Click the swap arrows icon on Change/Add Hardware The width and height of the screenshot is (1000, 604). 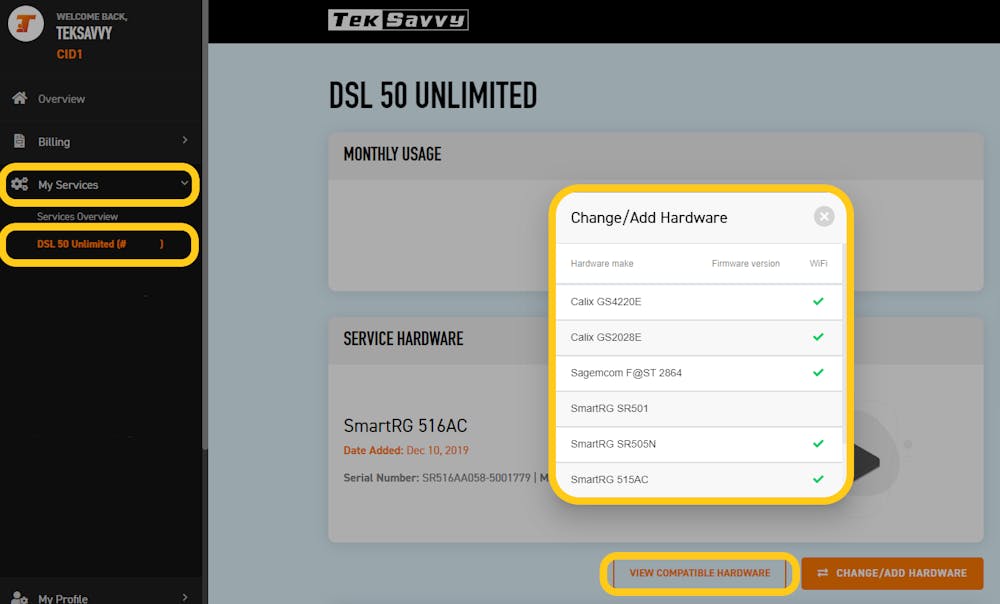tap(823, 573)
